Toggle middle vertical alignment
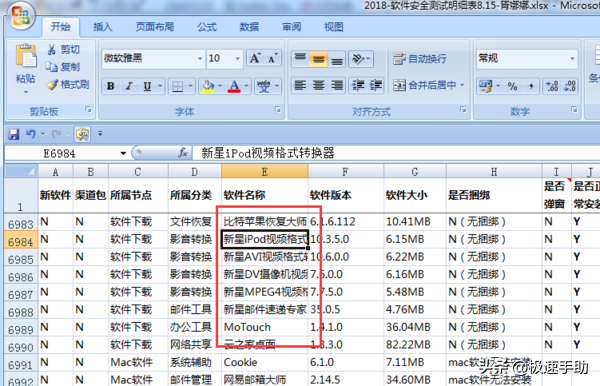The height and width of the screenshot is (386, 600). [x=318, y=59]
